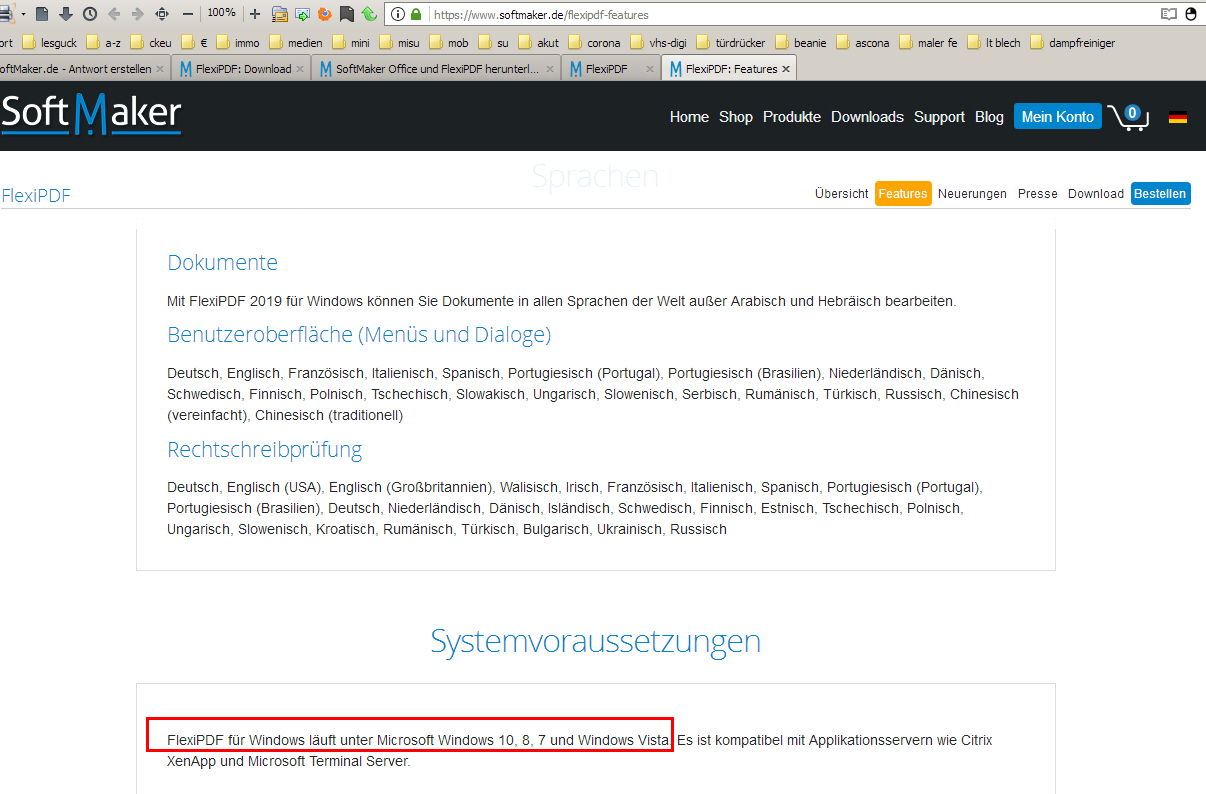The height and width of the screenshot is (794, 1206).
Task: Open Downloads in site navigation
Action: 867,117
